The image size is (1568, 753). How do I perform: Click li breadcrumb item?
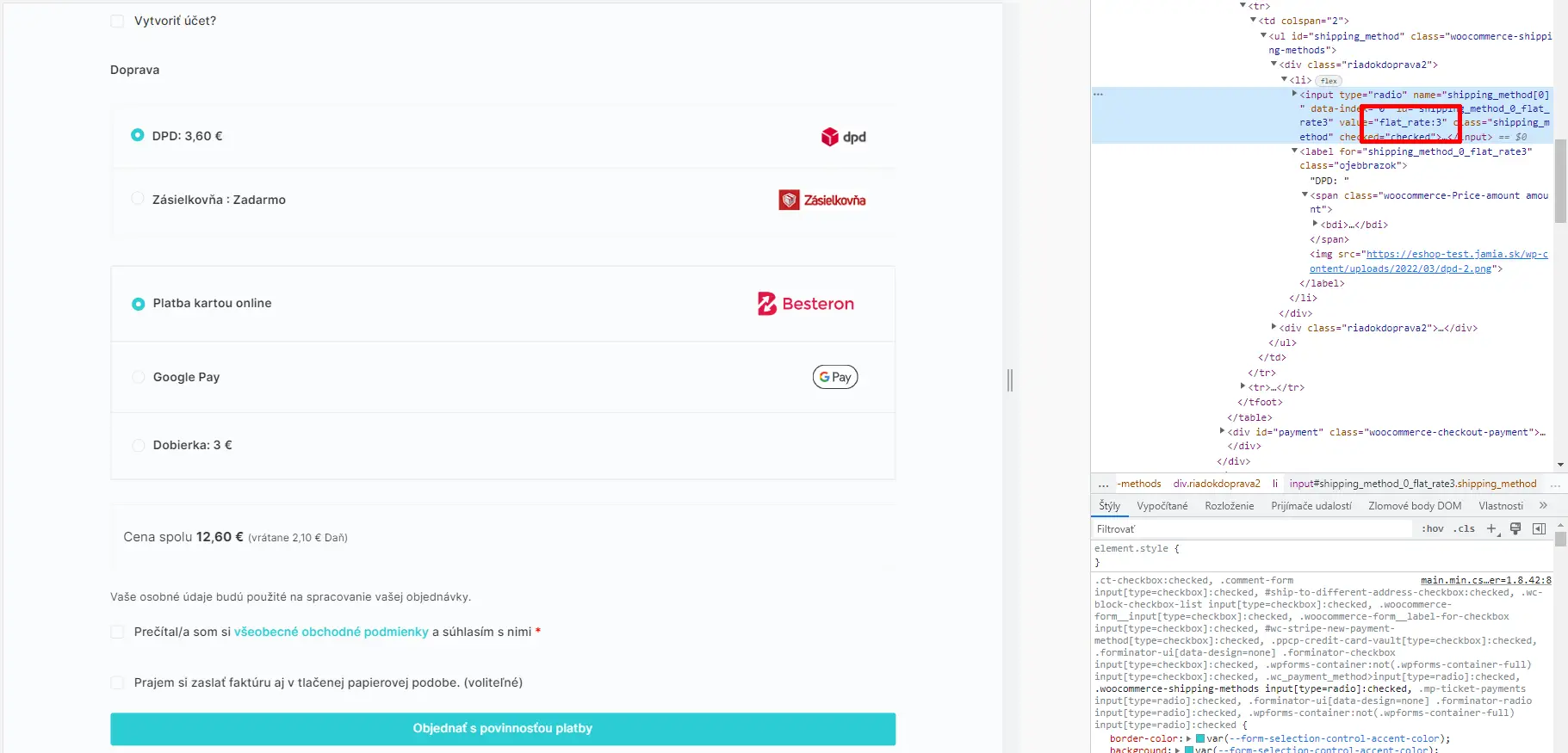tap(1275, 485)
